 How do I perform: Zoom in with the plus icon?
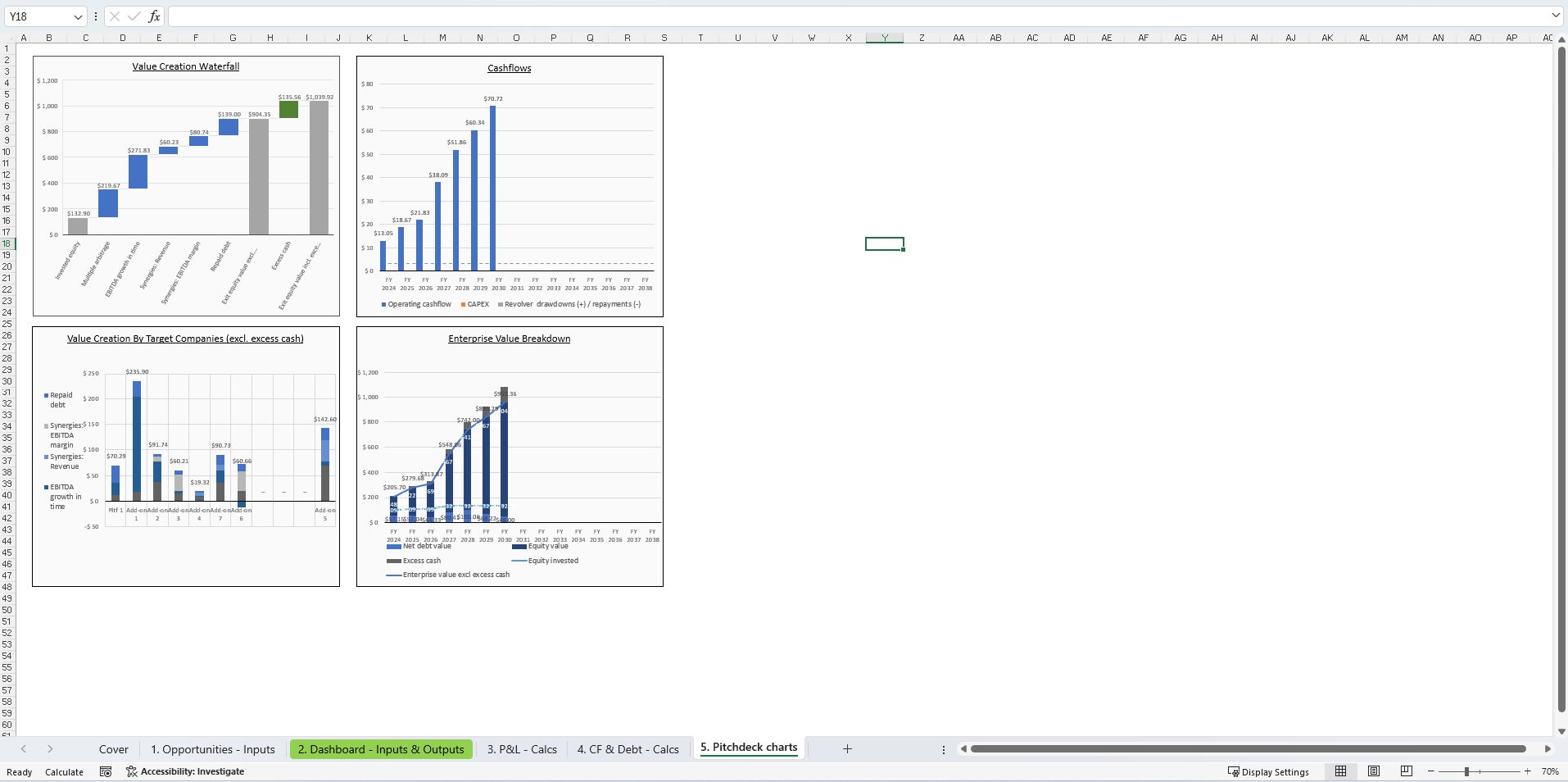tap(1527, 771)
